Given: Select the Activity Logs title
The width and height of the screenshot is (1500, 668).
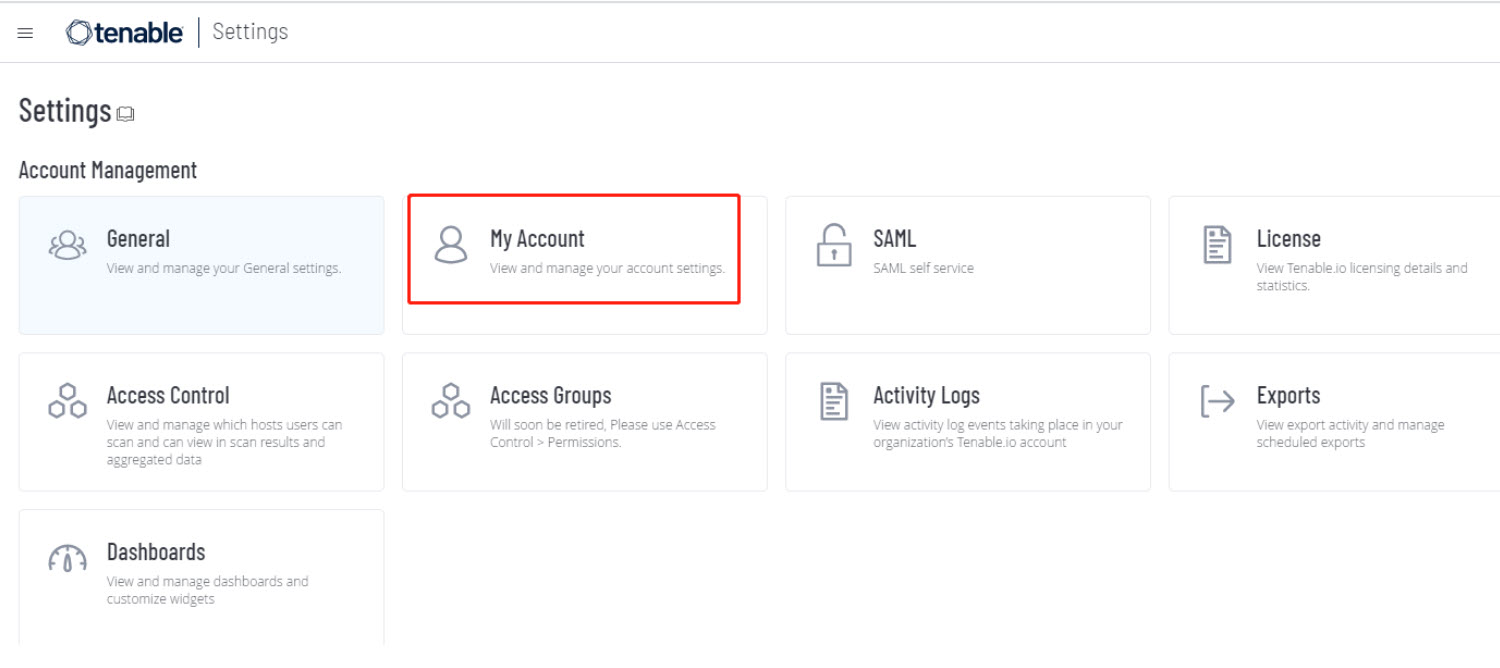Looking at the screenshot, I should click(926, 396).
